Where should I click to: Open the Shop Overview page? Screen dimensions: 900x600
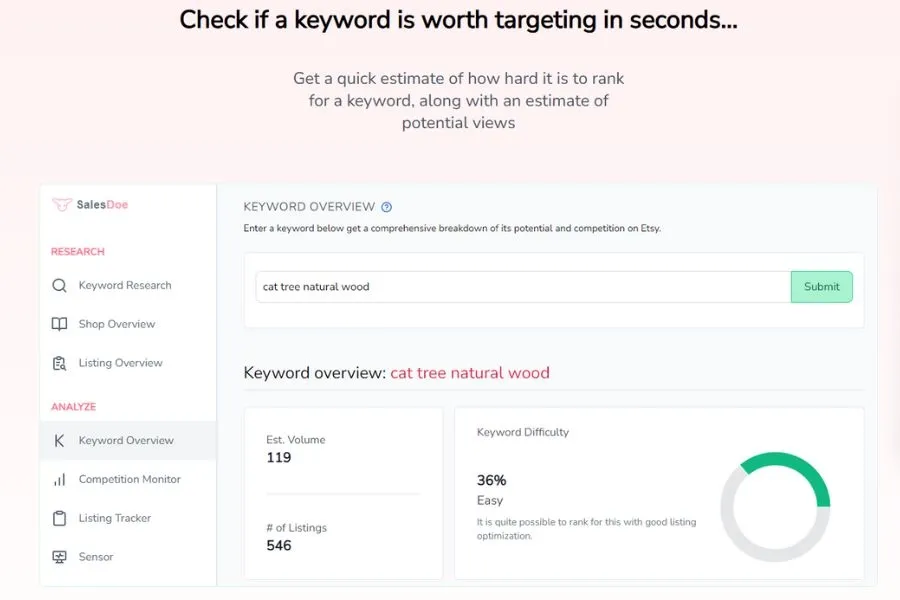117,324
